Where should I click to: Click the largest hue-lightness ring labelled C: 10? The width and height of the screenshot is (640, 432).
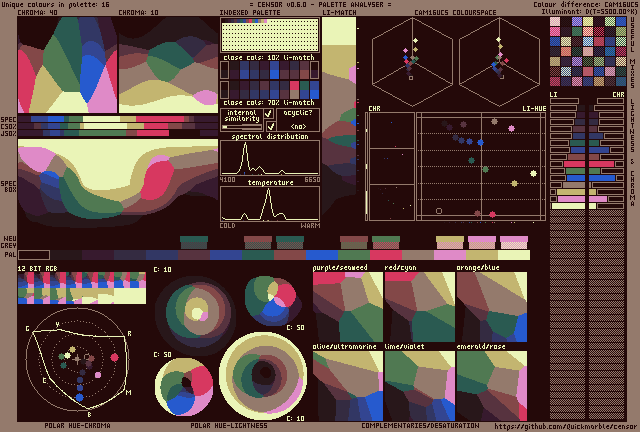[x=263, y=374]
